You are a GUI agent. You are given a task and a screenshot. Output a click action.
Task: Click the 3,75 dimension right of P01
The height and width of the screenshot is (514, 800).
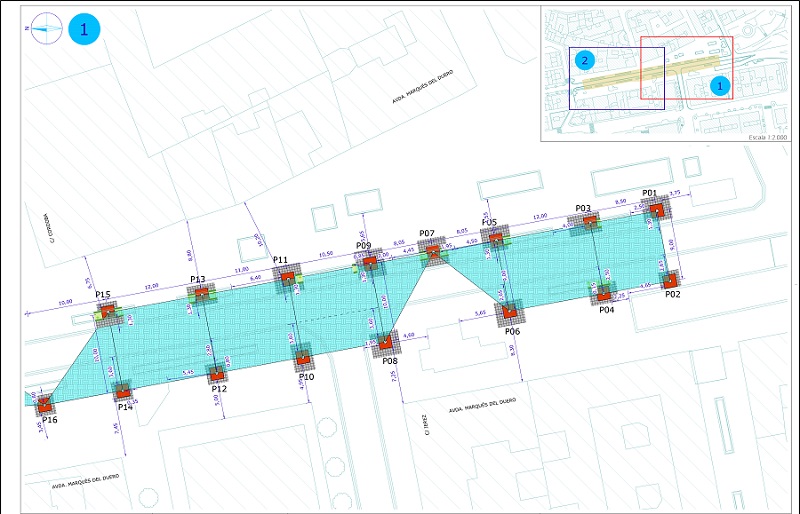click(x=674, y=193)
